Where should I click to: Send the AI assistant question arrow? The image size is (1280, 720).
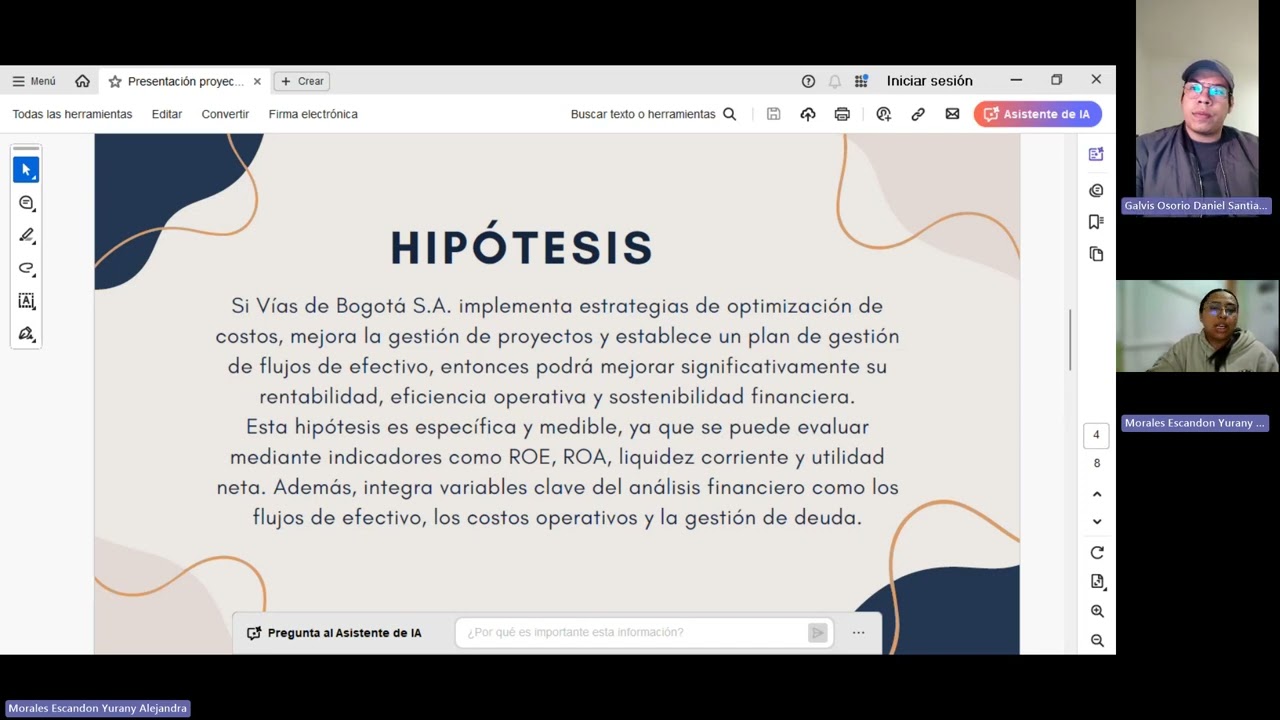(818, 632)
